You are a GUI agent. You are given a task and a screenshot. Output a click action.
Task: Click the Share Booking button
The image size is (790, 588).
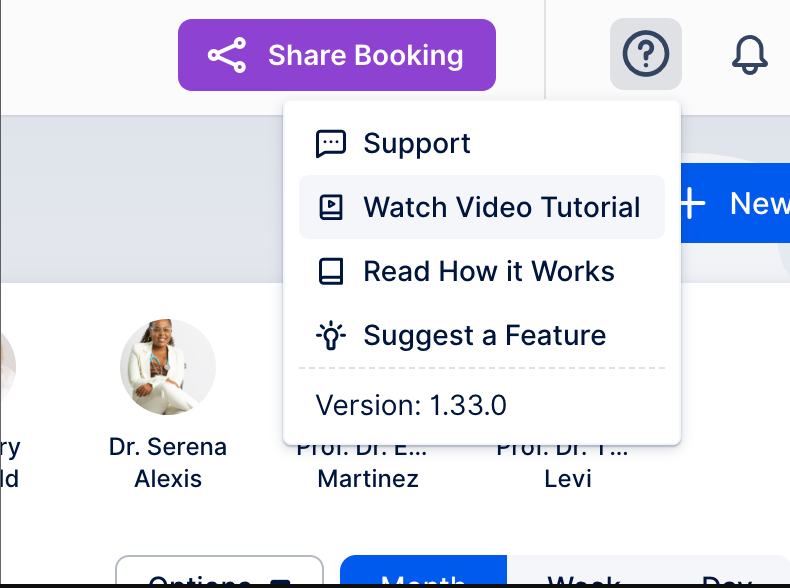coord(337,55)
